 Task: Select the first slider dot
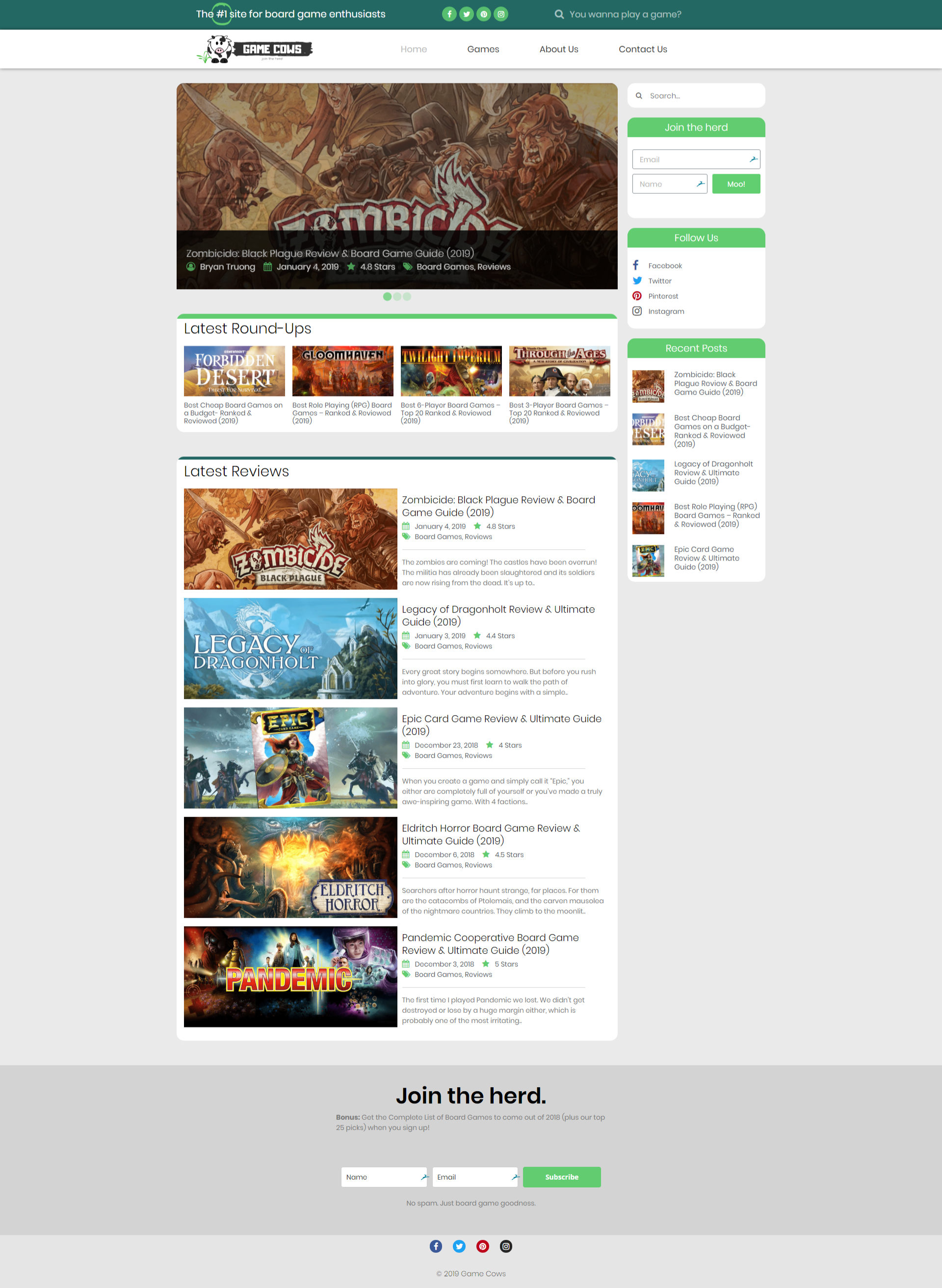387,296
